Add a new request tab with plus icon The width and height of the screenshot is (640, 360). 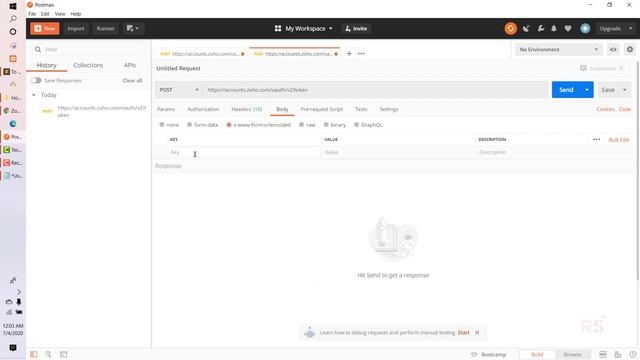(x=349, y=53)
